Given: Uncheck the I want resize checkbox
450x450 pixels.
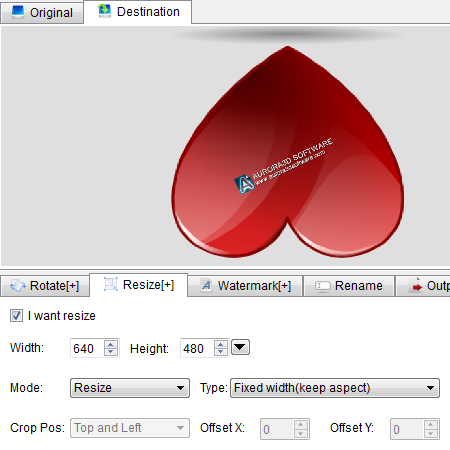Looking at the screenshot, I should pyautogui.click(x=16, y=315).
